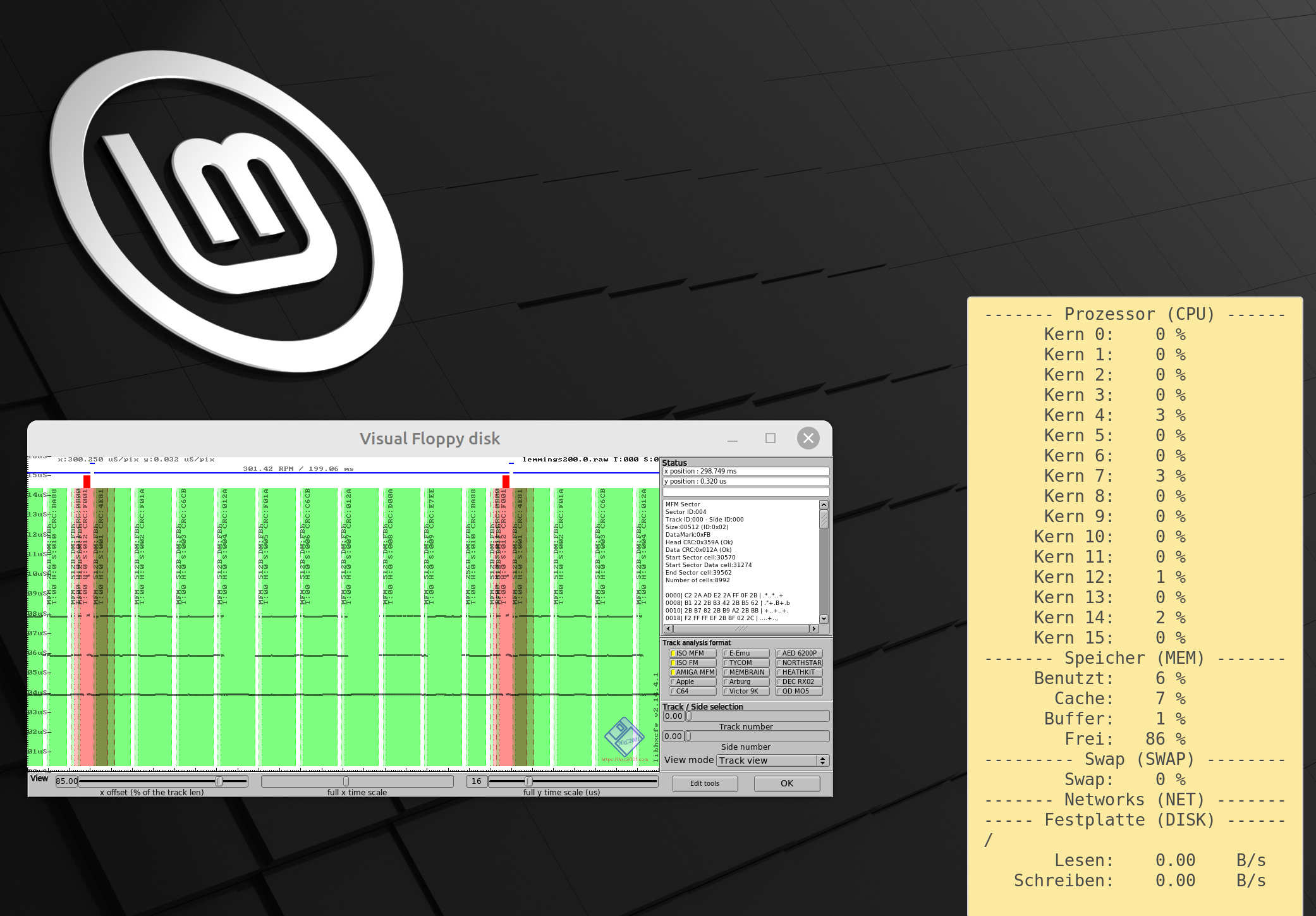Enable E-Emu track analysis format
1316x916 pixels.
[746, 653]
